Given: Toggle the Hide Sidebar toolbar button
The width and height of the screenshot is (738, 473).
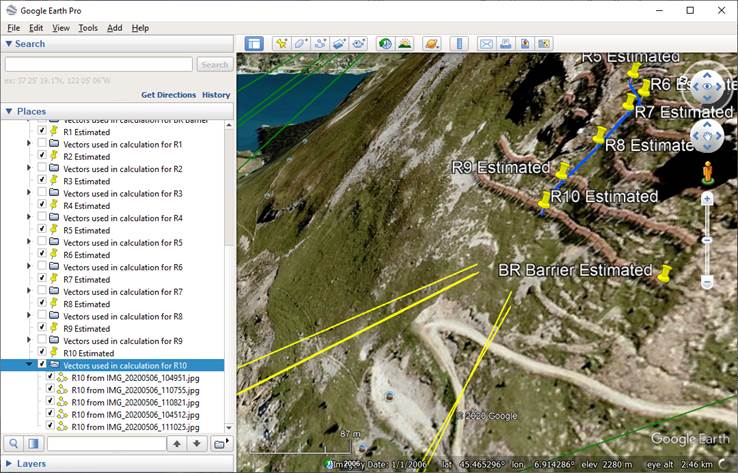Looking at the screenshot, I should (254, 44).
